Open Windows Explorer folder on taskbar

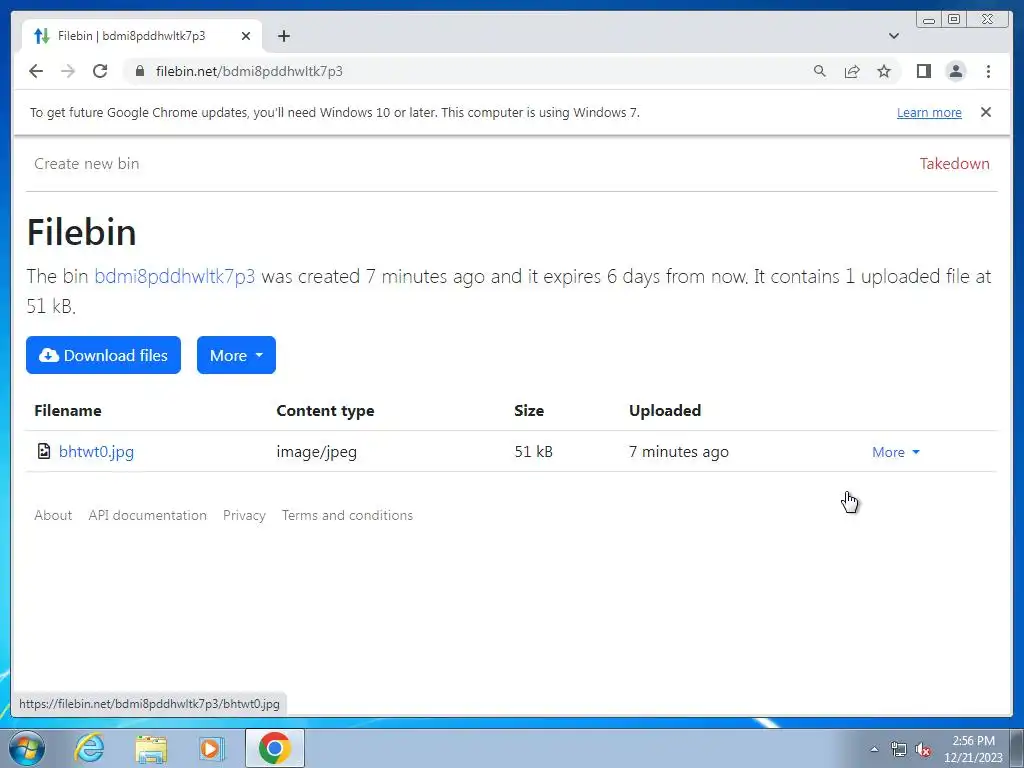[x=151, y=748]
